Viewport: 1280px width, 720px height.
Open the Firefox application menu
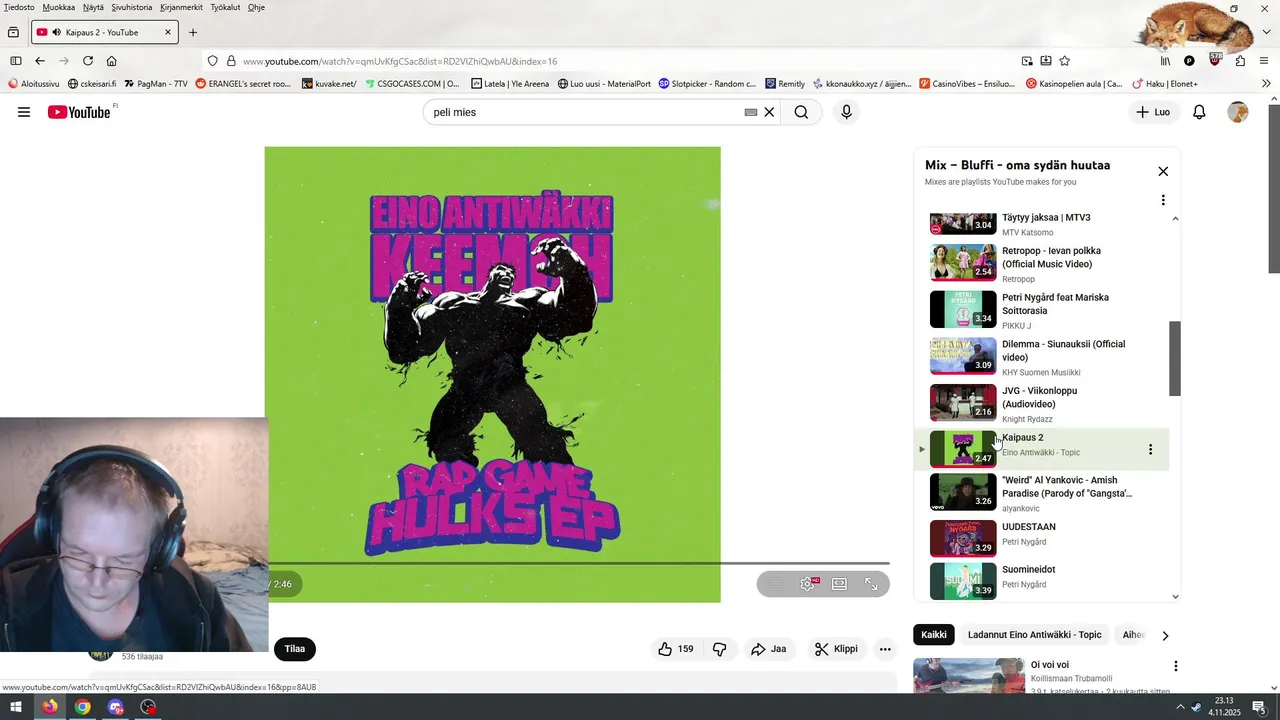coord(1265,61)
